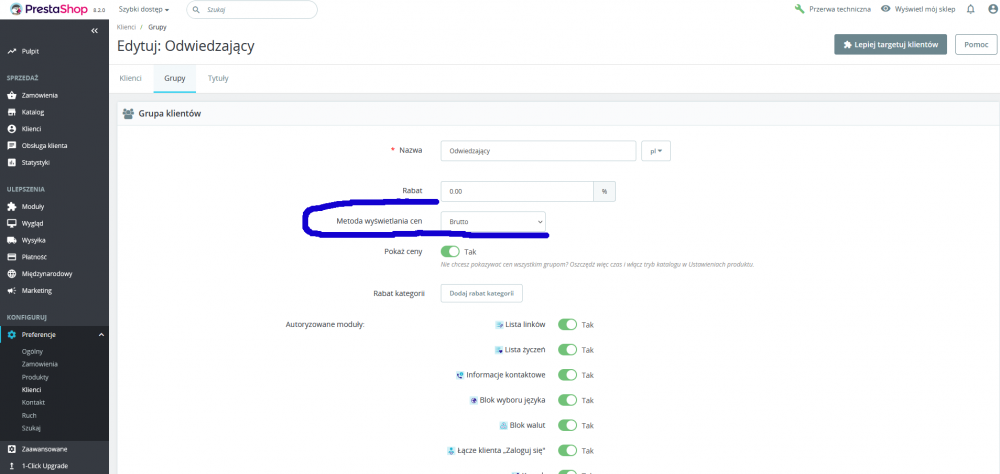
Task: Open Wysyłka in sidebar
Action: pyautogui.click(x=34, y=241)
